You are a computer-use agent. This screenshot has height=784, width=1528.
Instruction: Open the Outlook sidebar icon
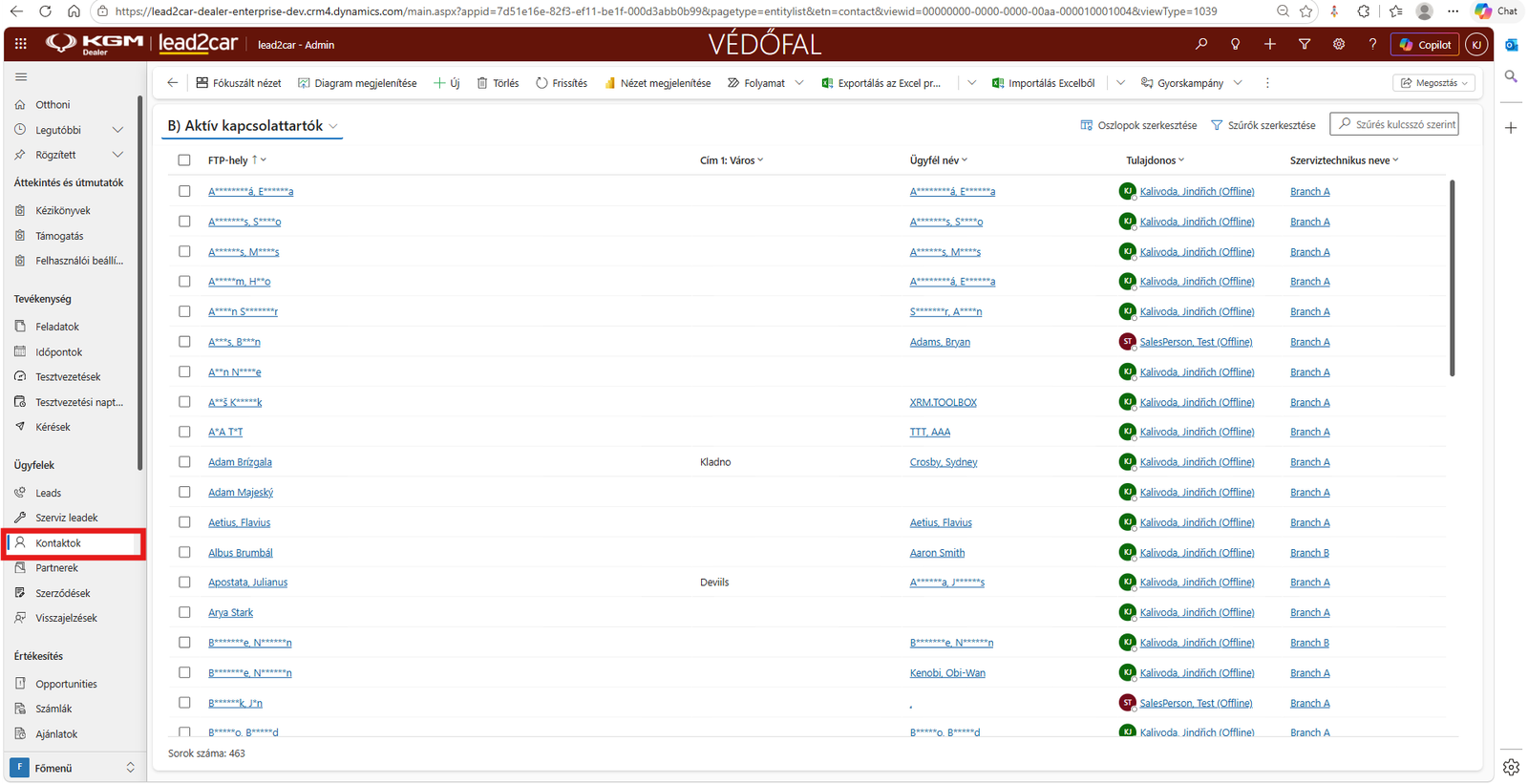click(1511, 45)
